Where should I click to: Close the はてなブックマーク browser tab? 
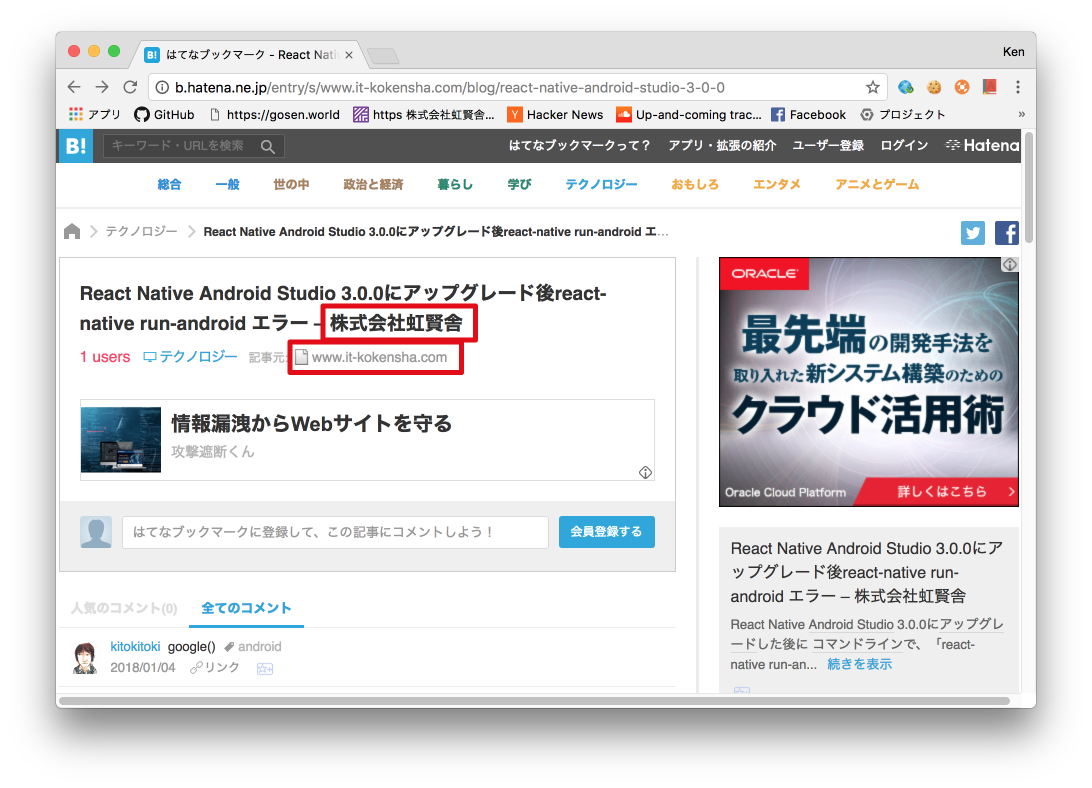tap(349, 55)
